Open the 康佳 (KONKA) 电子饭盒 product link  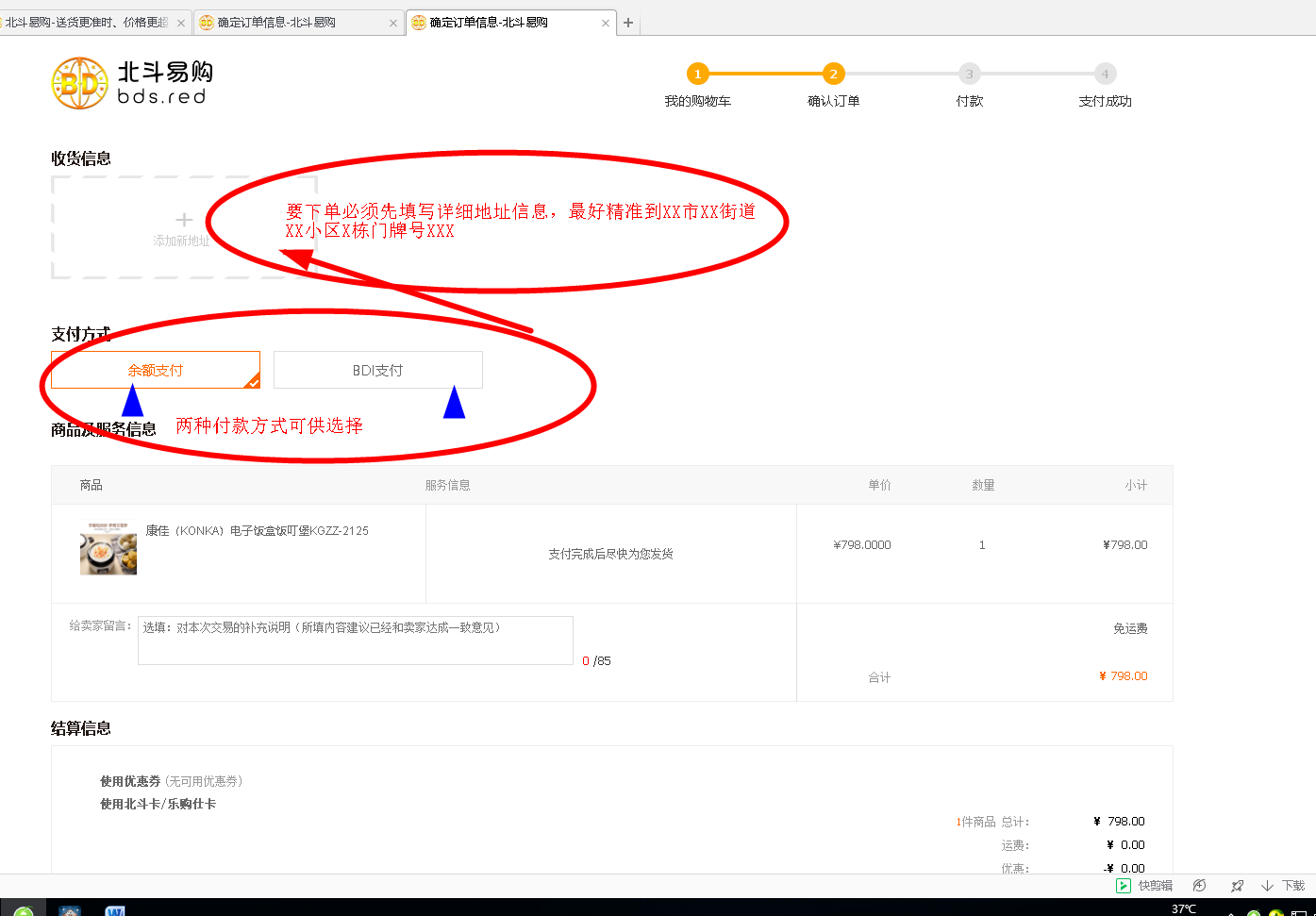257,531
